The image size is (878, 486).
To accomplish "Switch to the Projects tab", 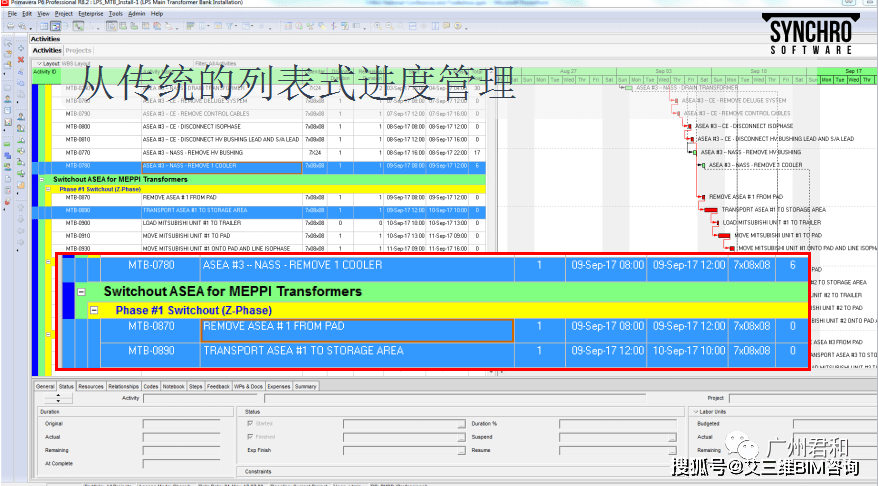I will 78,50.
